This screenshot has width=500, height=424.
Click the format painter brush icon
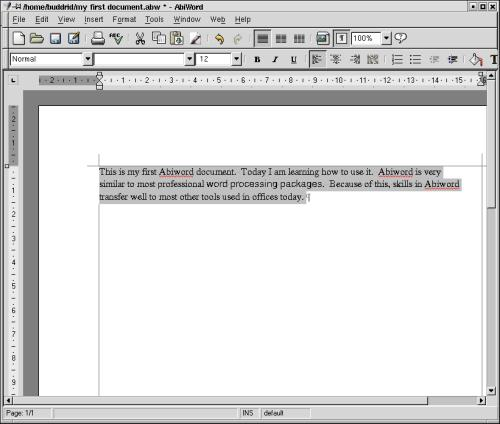[196, 39]
